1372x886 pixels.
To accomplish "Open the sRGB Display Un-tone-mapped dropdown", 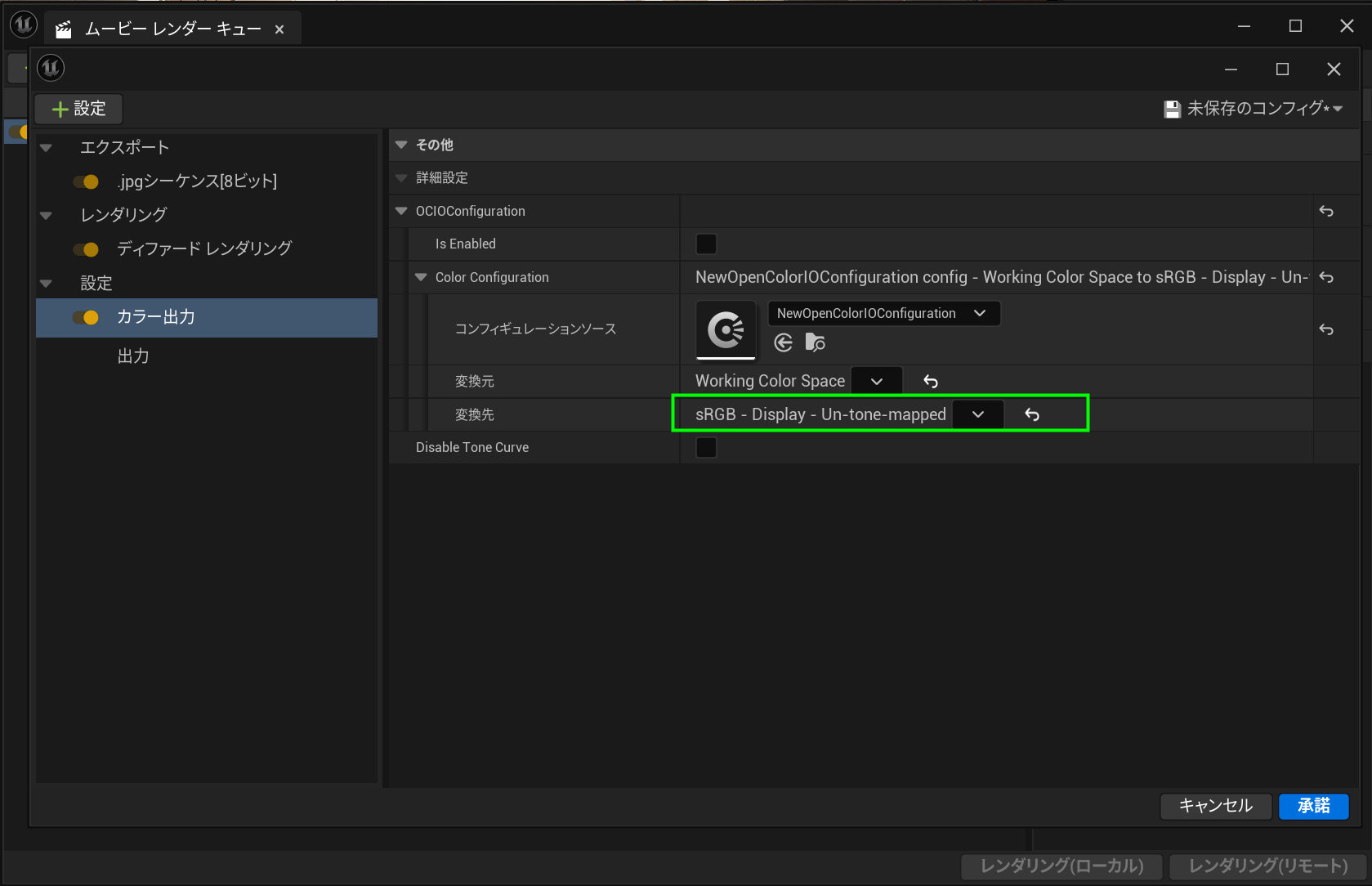I will [x=978, y=415].
